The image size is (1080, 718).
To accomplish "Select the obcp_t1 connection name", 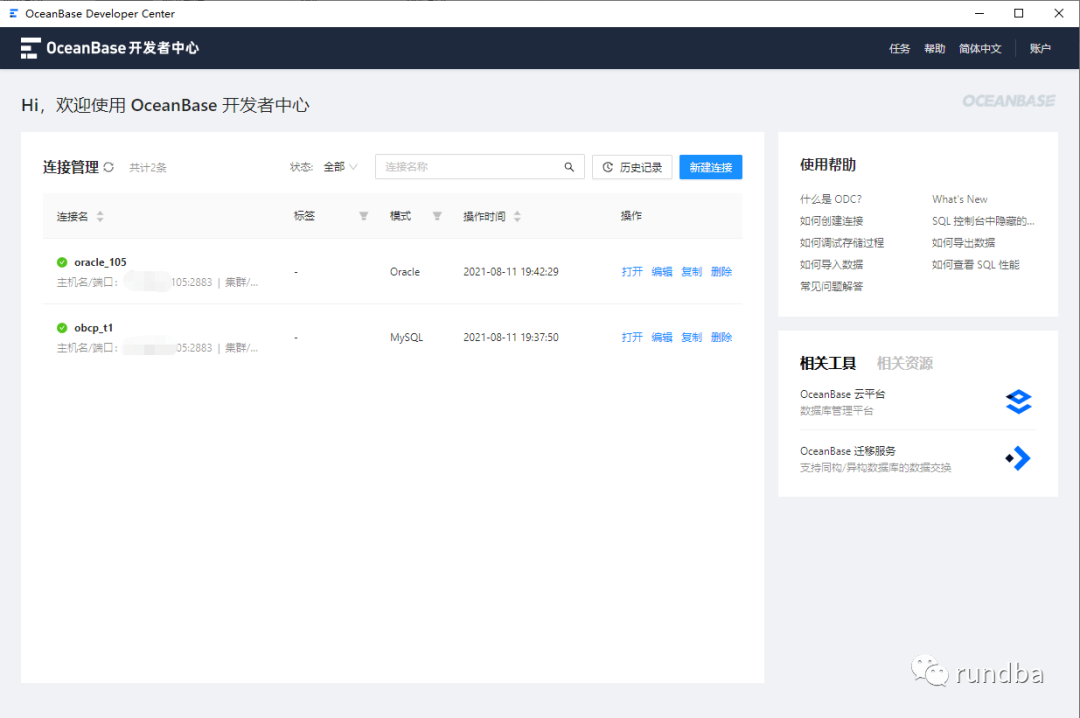I will pos(94,328).
